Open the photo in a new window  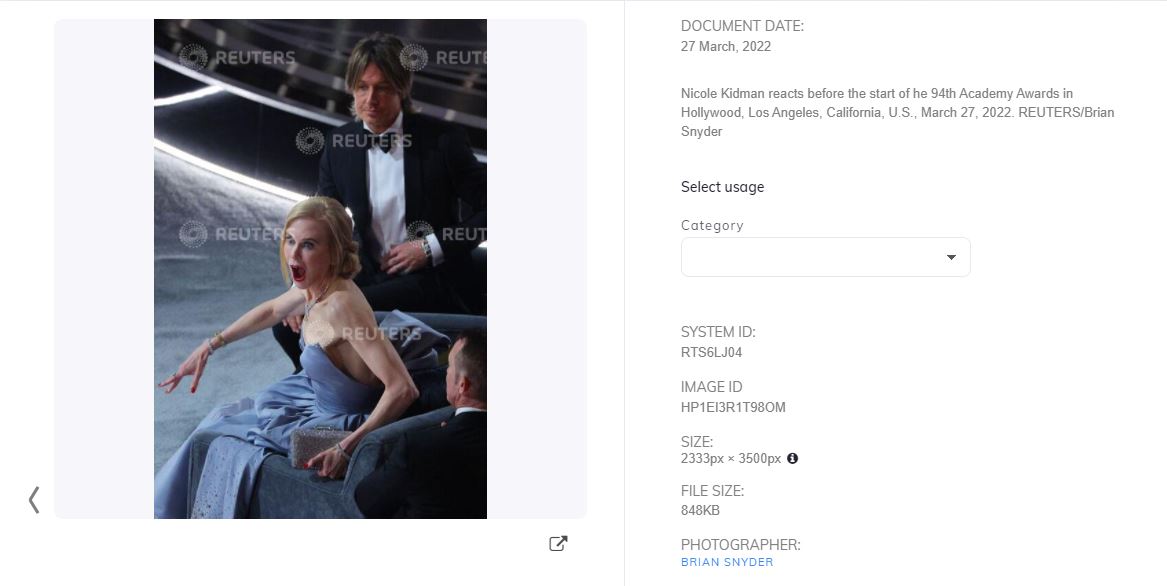click(558, 544)
